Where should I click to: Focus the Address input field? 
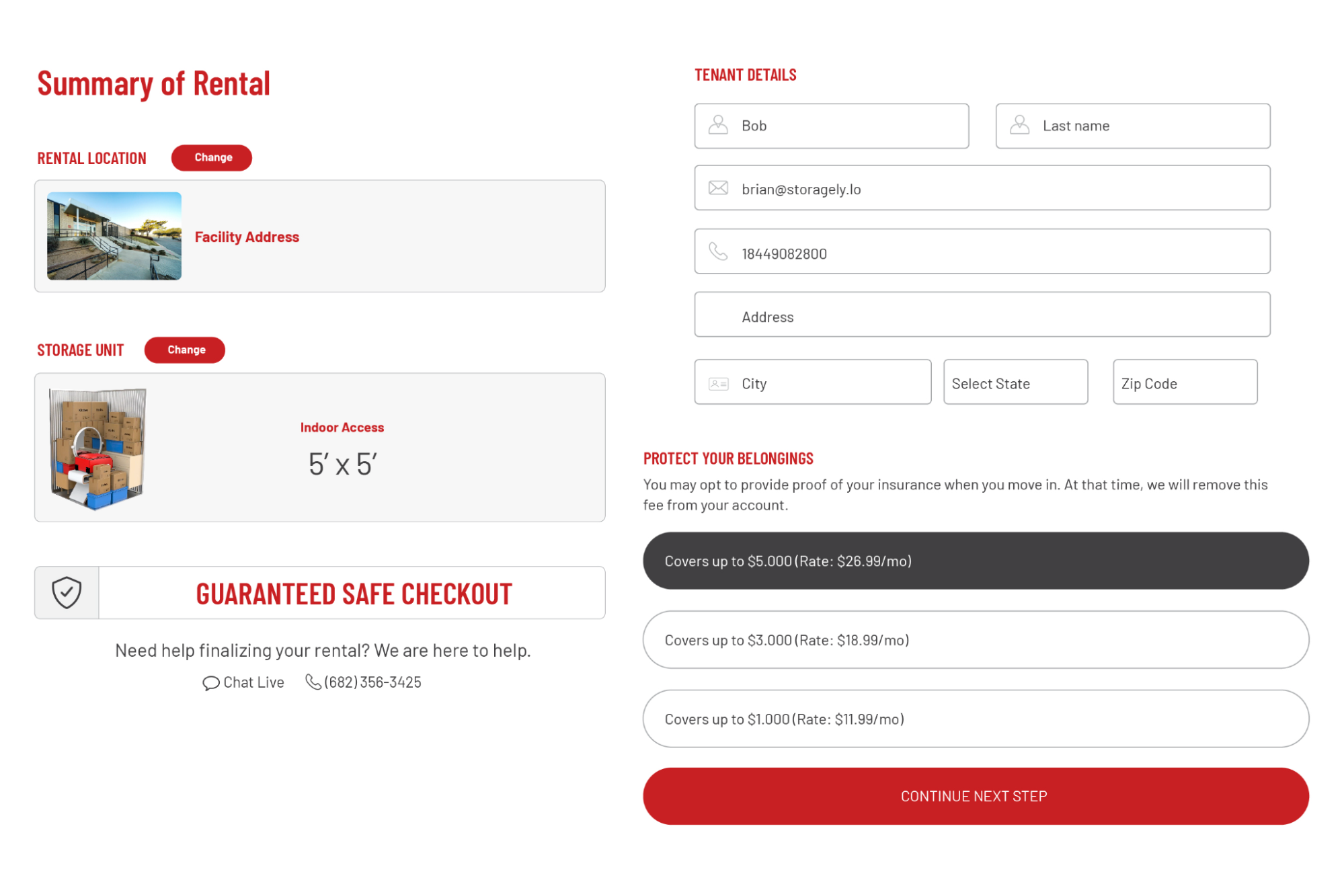point(982,315)
